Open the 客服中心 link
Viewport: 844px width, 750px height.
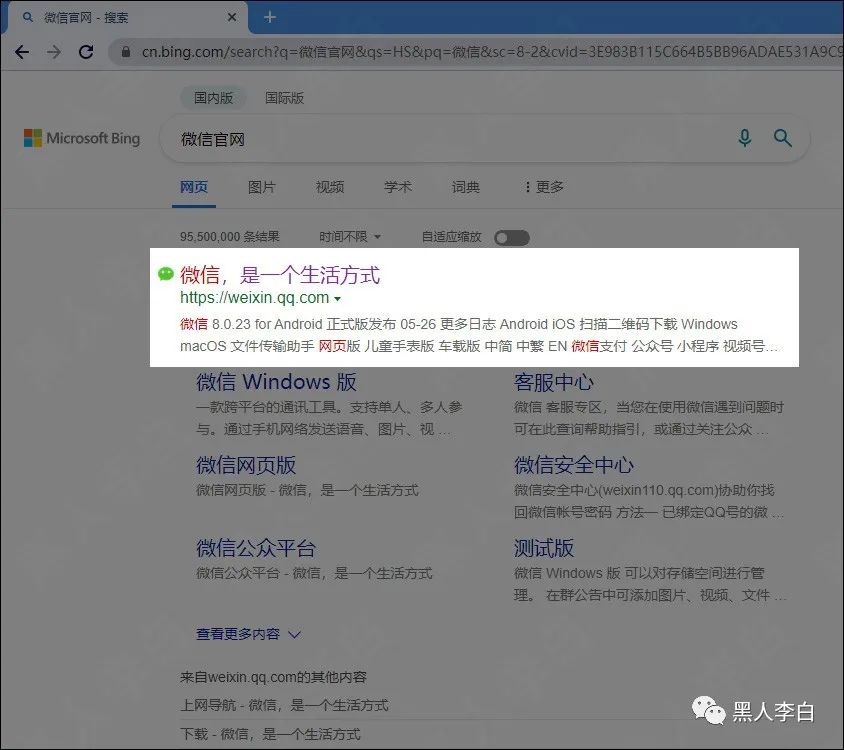pos(553,382)
